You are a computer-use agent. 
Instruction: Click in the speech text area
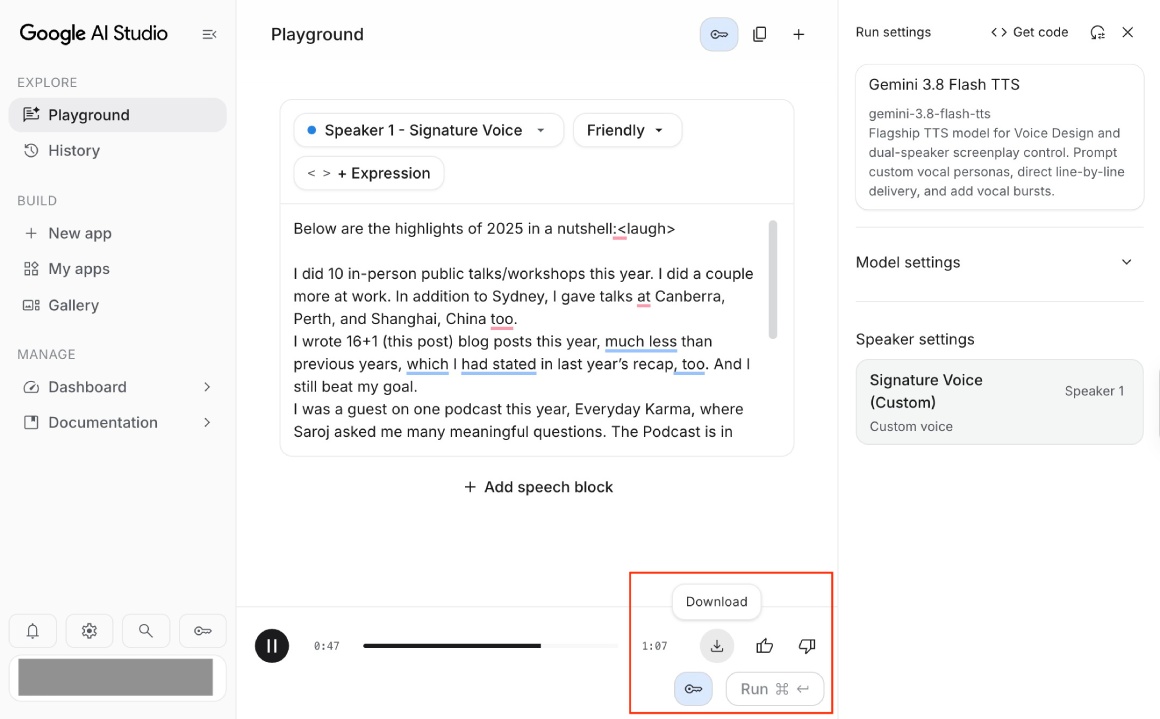525,330
